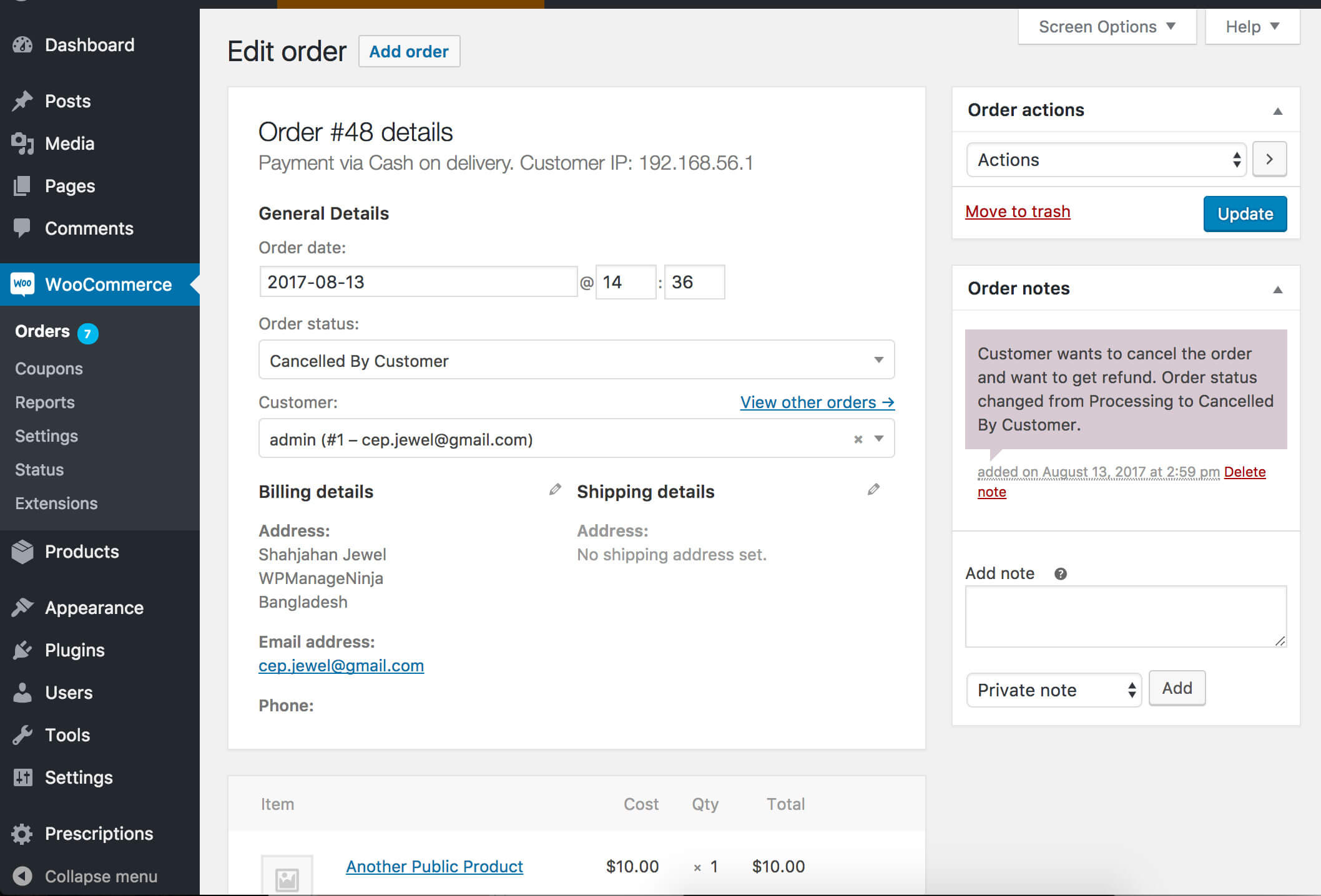Open the Private note type dropdown
1321x896 pixels.
1054,689
